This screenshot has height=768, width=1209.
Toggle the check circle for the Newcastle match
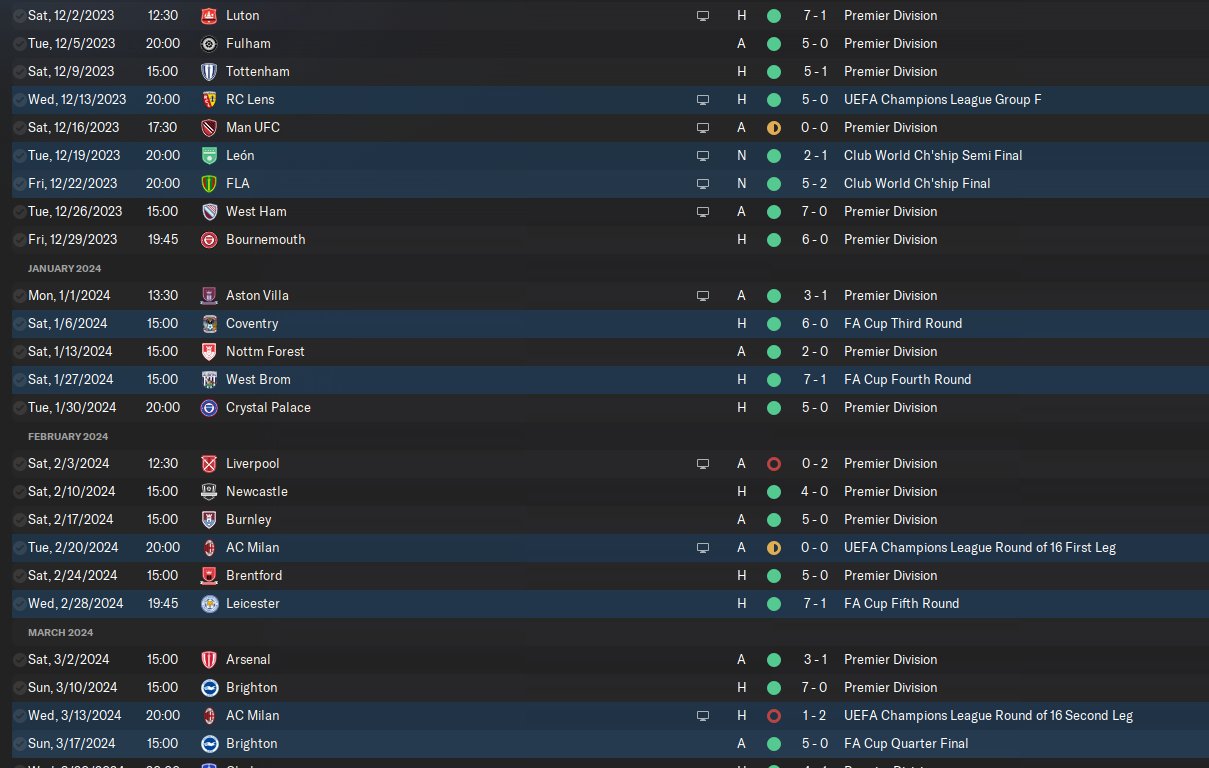[x=19, y=492]
